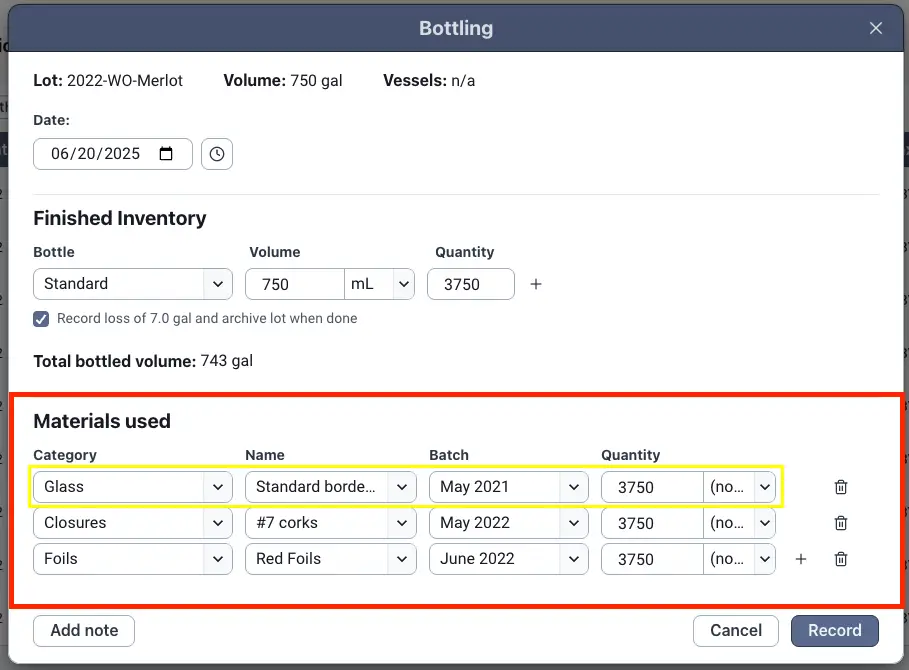Open the Foils category dropdown
Image resolution: width=909 pixels, height=670 pixels.
[x=133, y=559]
